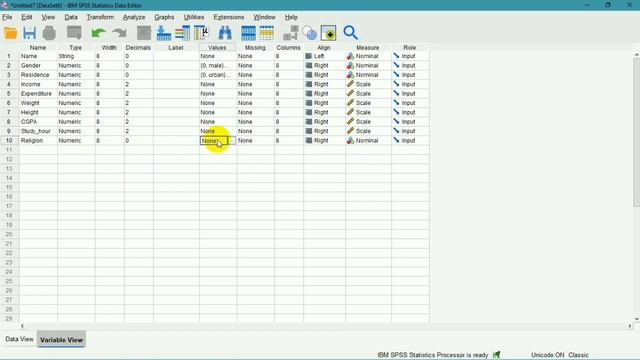The width and height of the screenshot is (640, 360).
Task: Click the Values cell '{0, male}...' for Gender
Action: coord(218,65)
